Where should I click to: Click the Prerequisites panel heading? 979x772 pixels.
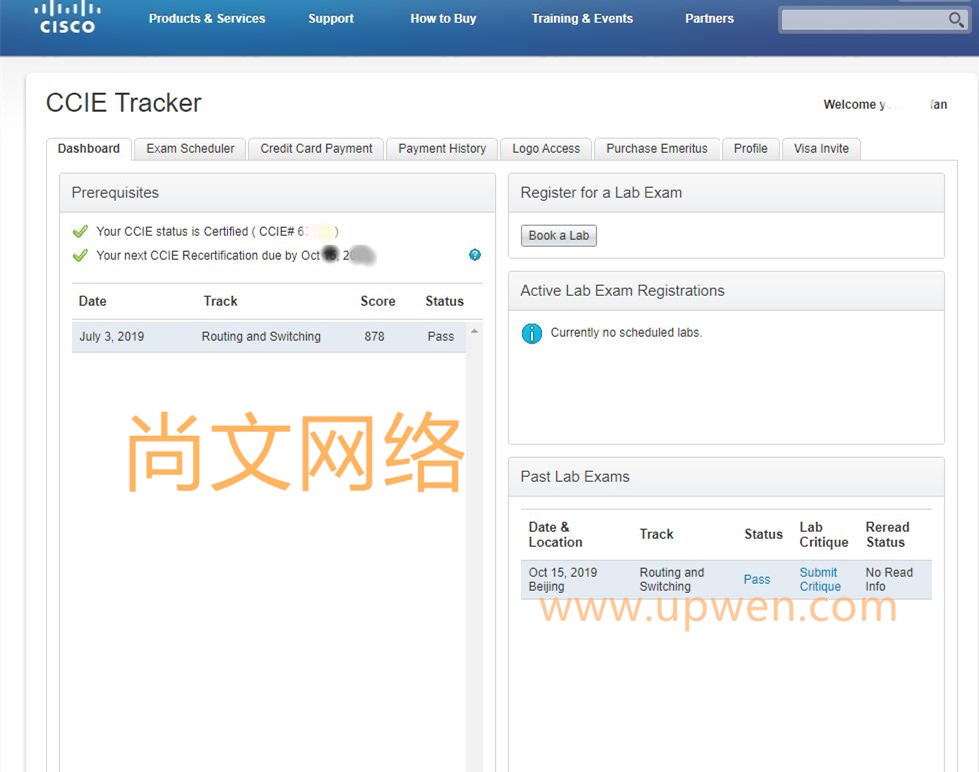point(115,193)
